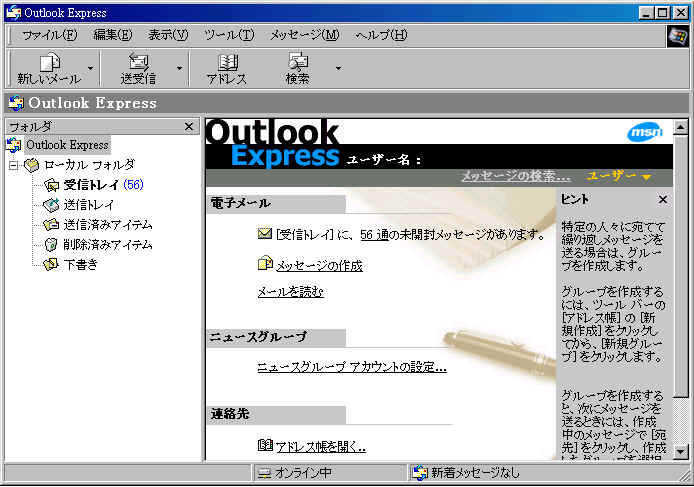The width and height of the screenshot is (694, 487).
Task: Select Outlook Express root in folder tree
Action: 67,145
